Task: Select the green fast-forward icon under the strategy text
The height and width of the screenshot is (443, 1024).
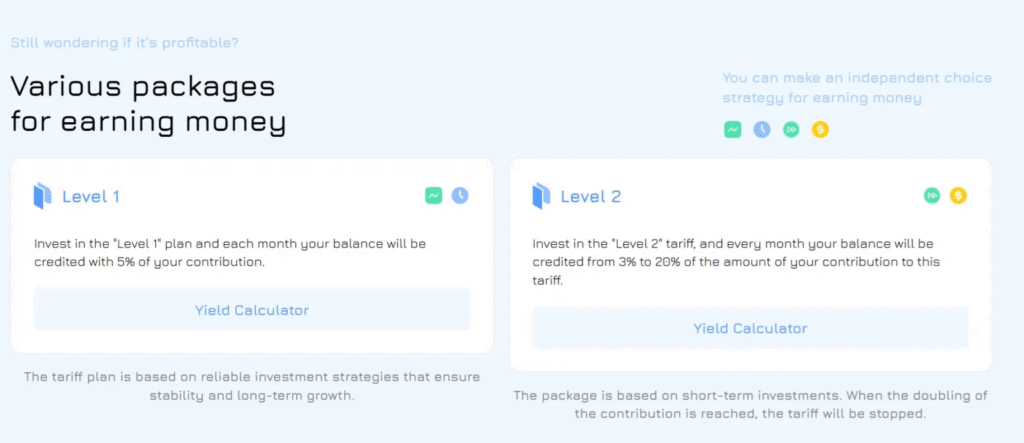Action: 791,130
